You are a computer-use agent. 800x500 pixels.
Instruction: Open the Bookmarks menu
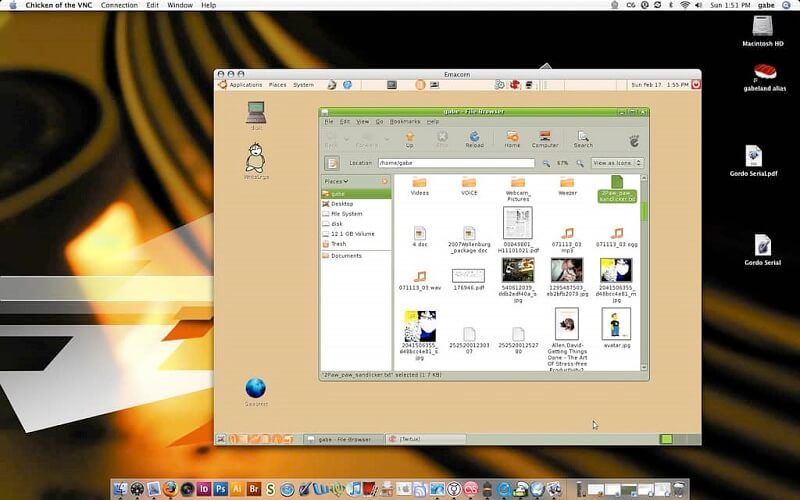[405, 121]
